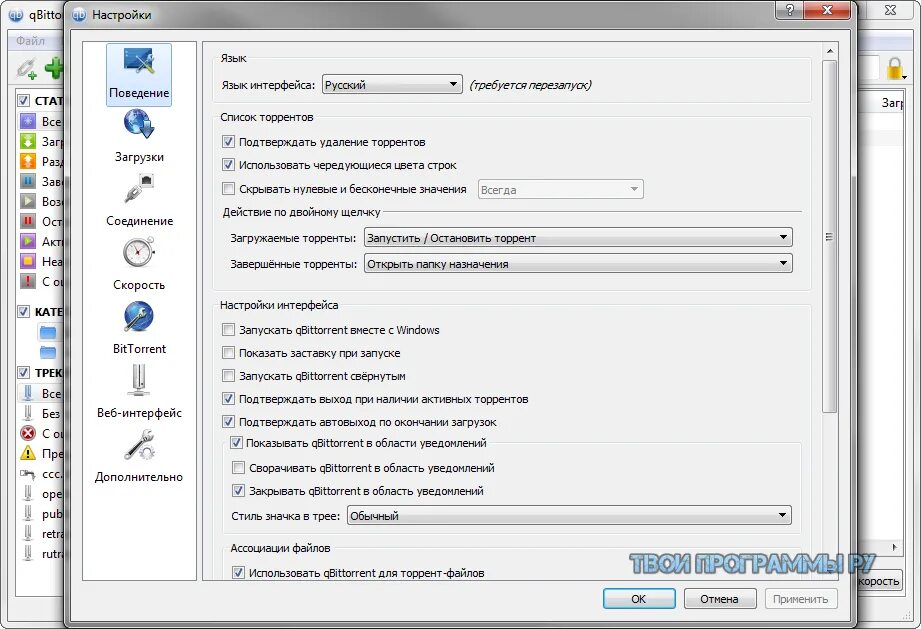
Task: Select the red paused status filter in main window
Action: pos(28,221)
